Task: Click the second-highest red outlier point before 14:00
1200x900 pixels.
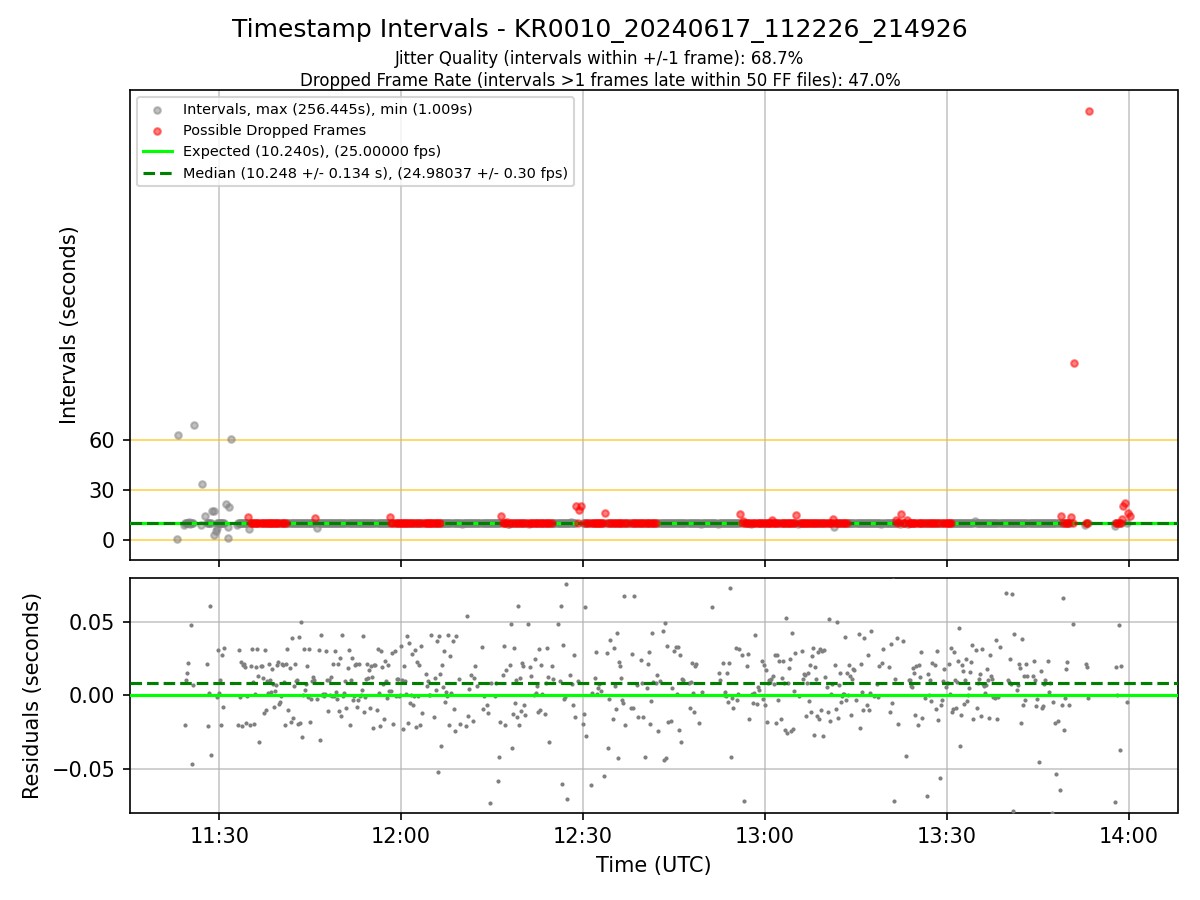Action: pyautogui.click(x=1074, y=363)
